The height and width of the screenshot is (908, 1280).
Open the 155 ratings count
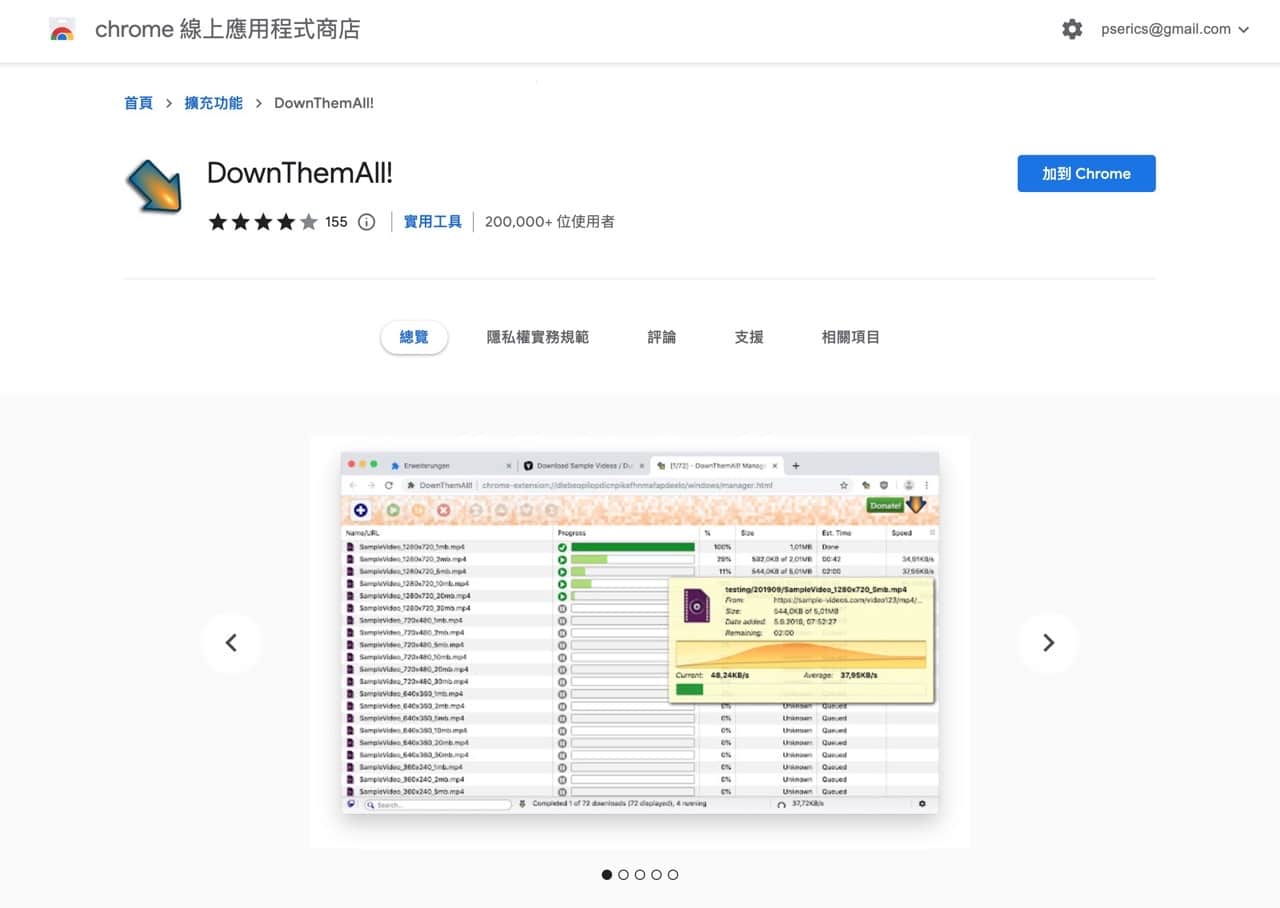[x=336, y=222]
